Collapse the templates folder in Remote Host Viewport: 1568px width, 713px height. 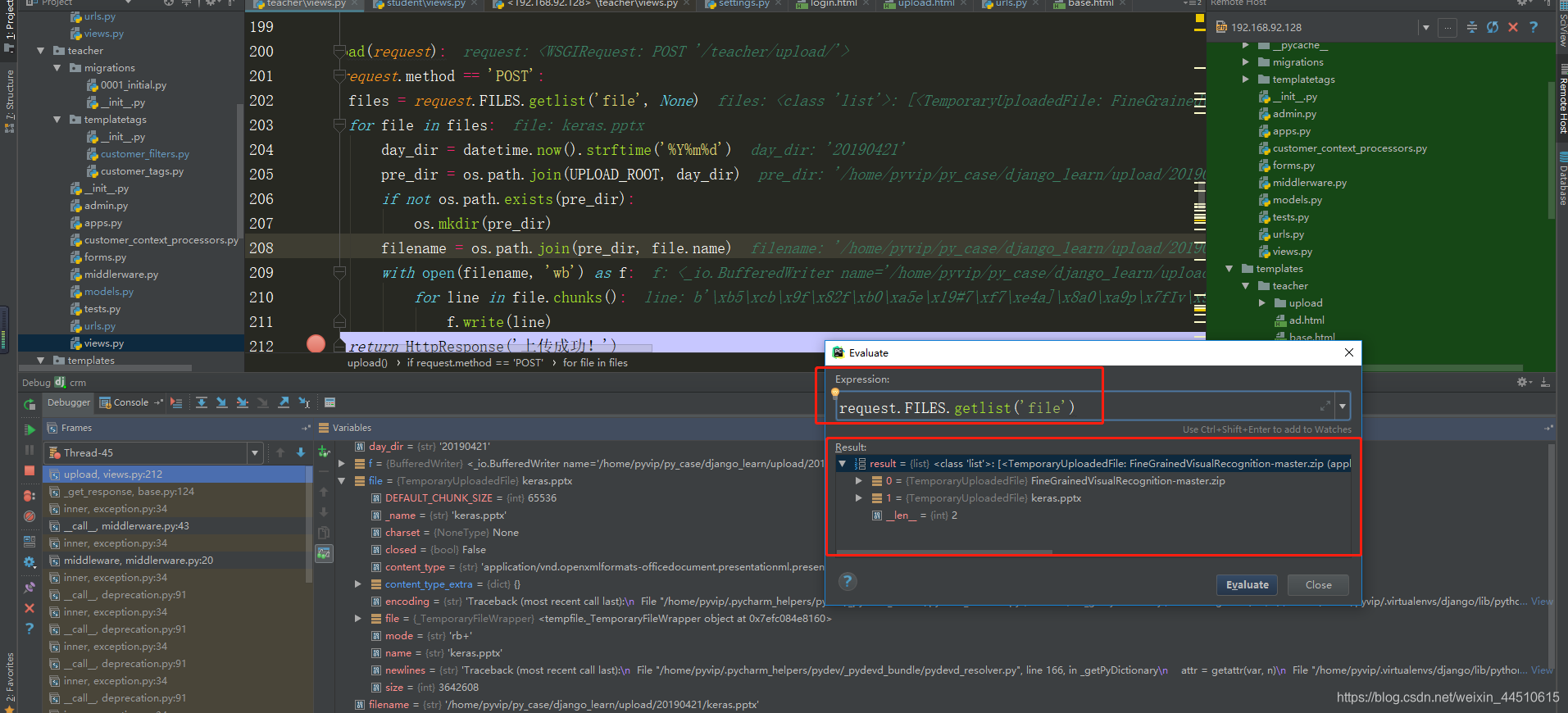tap(1229, 269)
